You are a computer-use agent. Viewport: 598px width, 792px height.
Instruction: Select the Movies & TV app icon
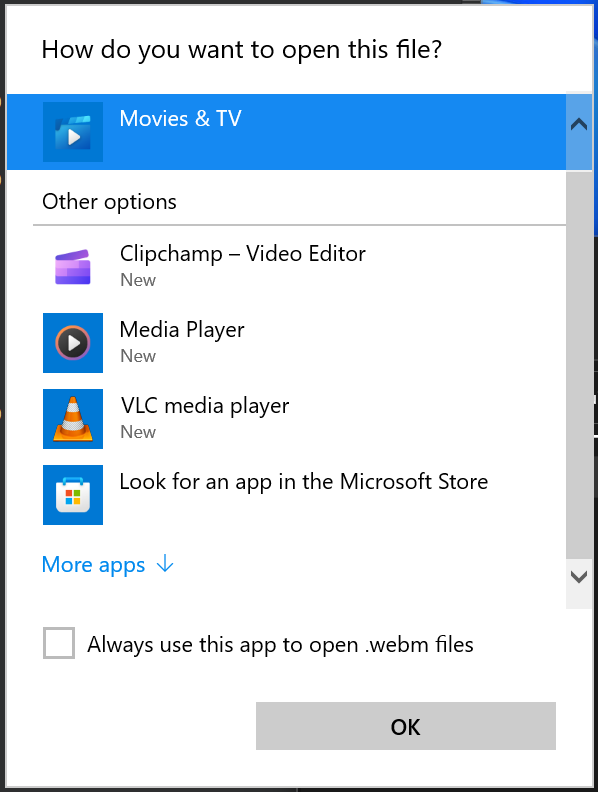(x=73, y=132)
